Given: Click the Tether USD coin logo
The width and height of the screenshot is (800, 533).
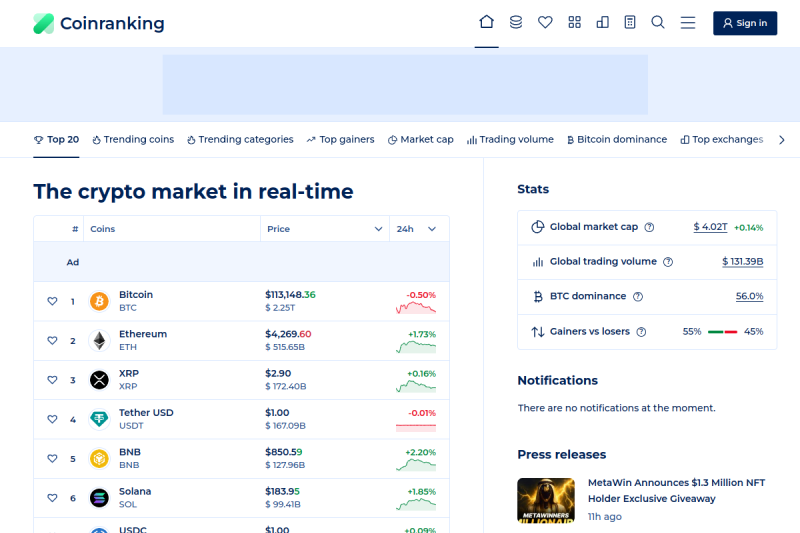Looking at the screenshot, I should [x=99, y=419].
